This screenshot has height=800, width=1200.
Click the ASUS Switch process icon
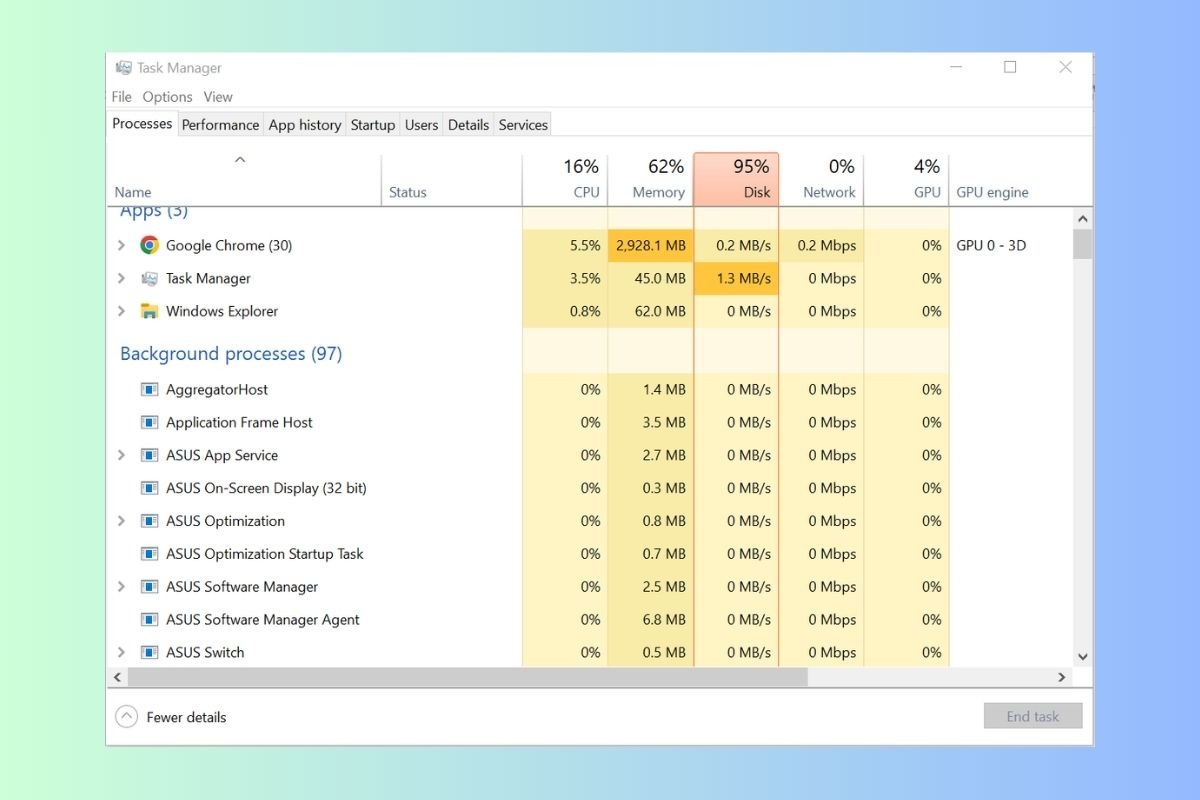point(149,652)
